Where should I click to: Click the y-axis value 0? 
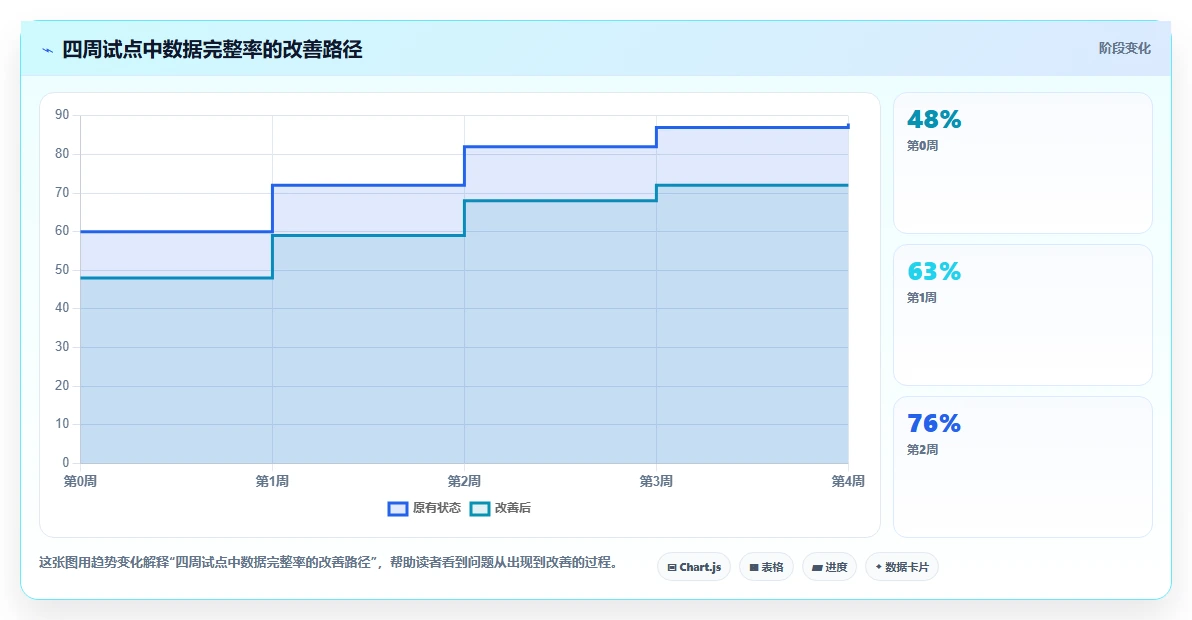(65, 462)
